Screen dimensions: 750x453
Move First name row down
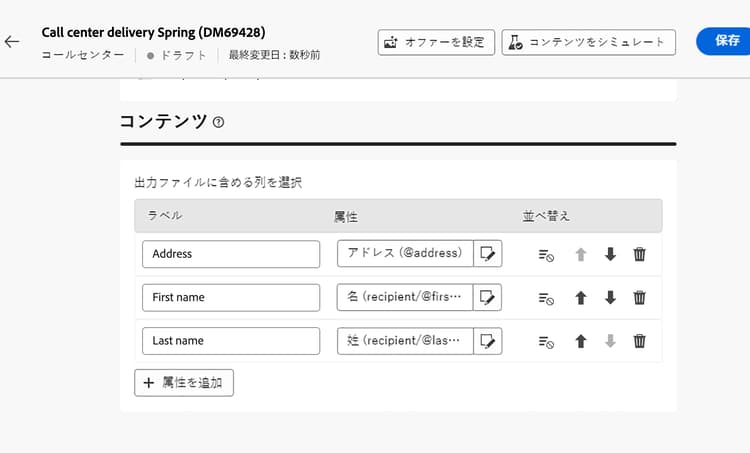610,298
